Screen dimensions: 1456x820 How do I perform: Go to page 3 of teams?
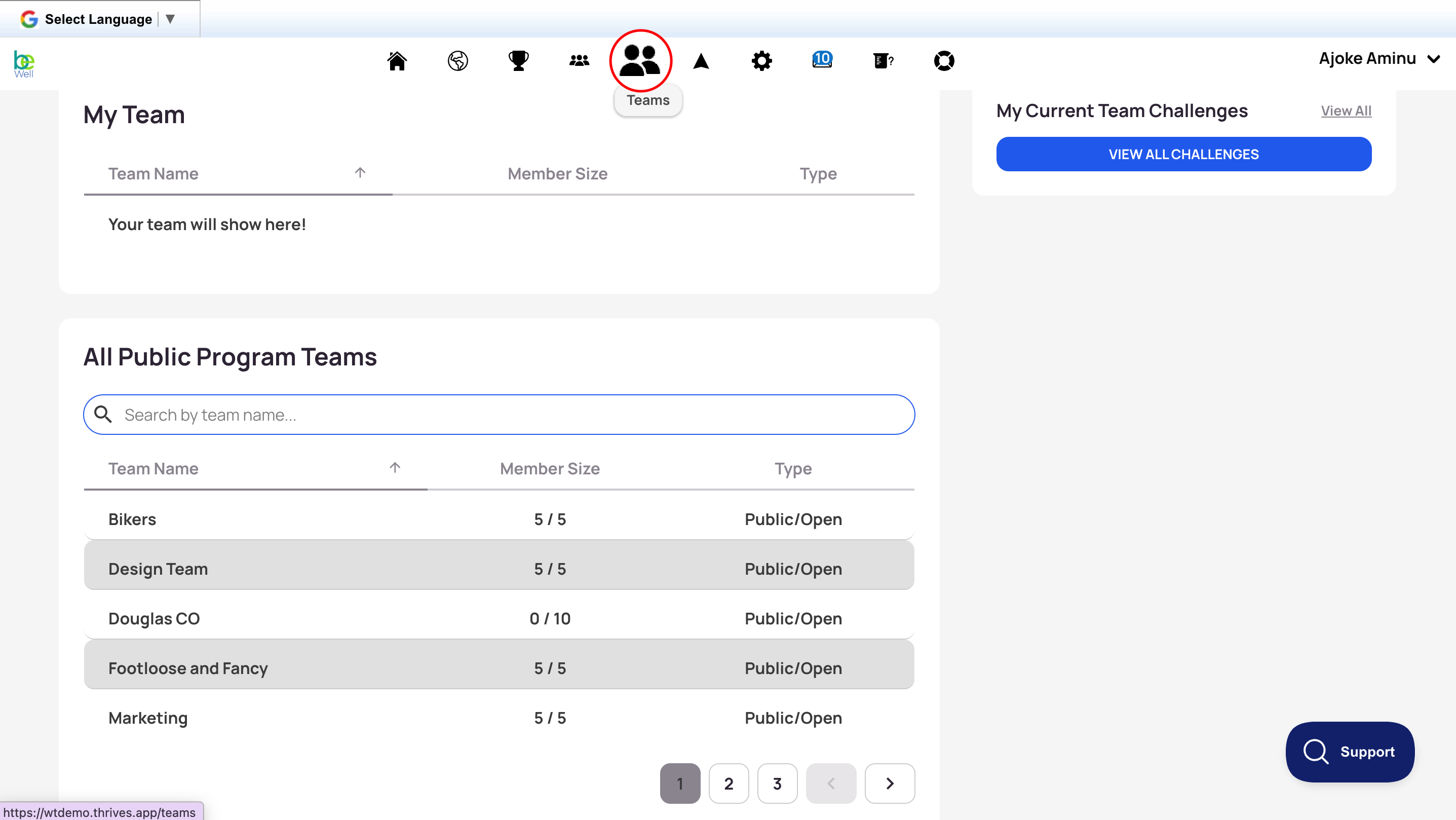pos(777,783)
